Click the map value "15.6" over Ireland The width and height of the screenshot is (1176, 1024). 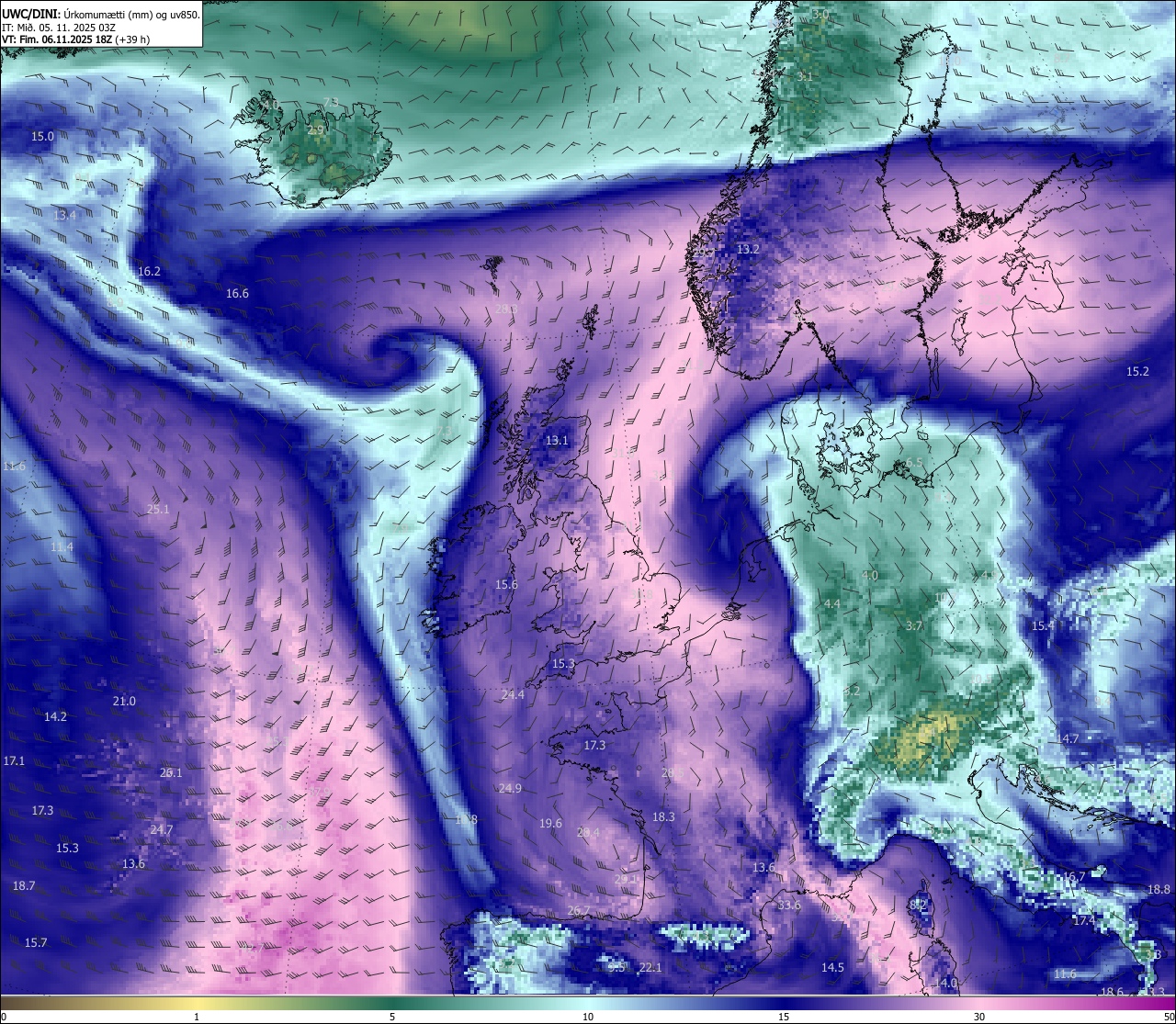(506, 584)
